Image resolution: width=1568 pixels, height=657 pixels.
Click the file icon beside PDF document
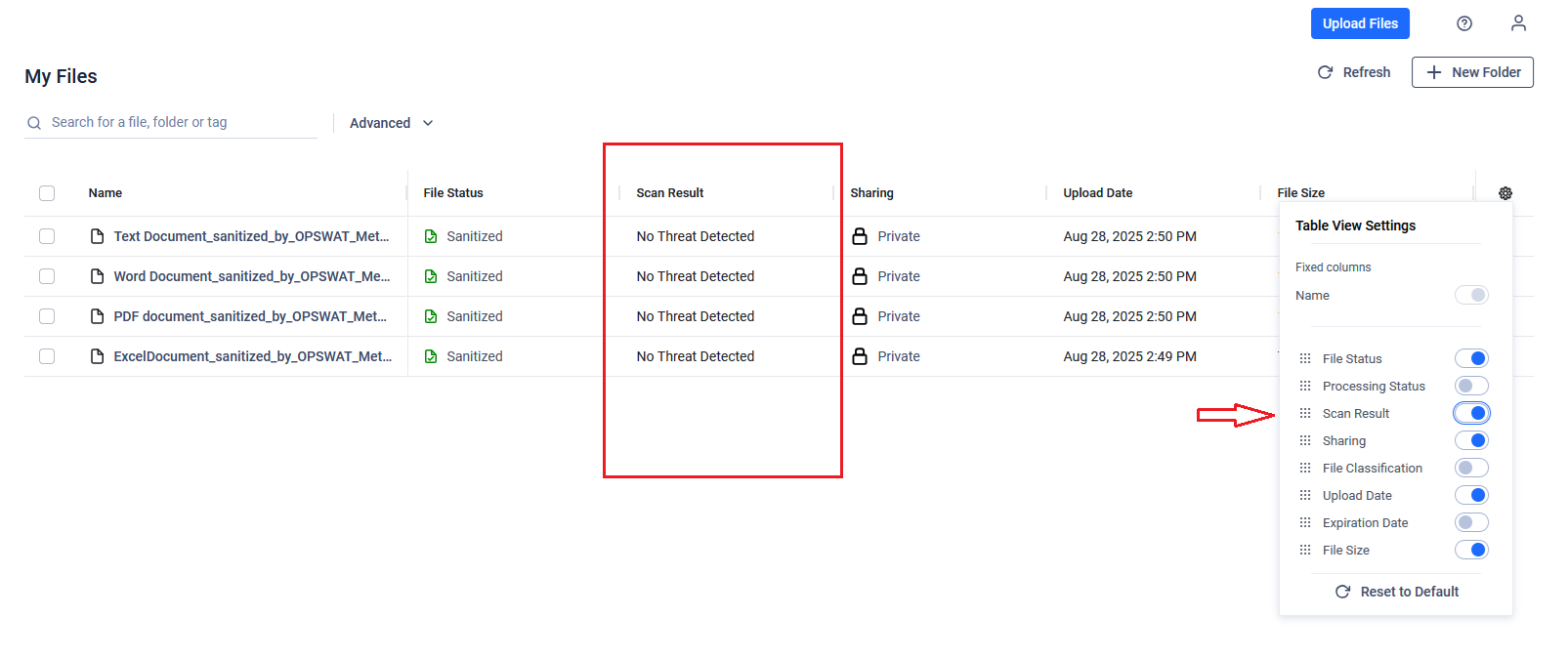[x=97, y=316]
